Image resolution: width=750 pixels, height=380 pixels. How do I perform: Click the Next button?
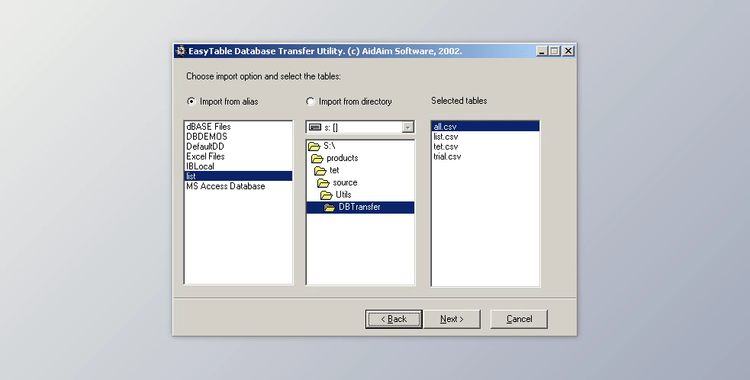click(x=452, y=319)
